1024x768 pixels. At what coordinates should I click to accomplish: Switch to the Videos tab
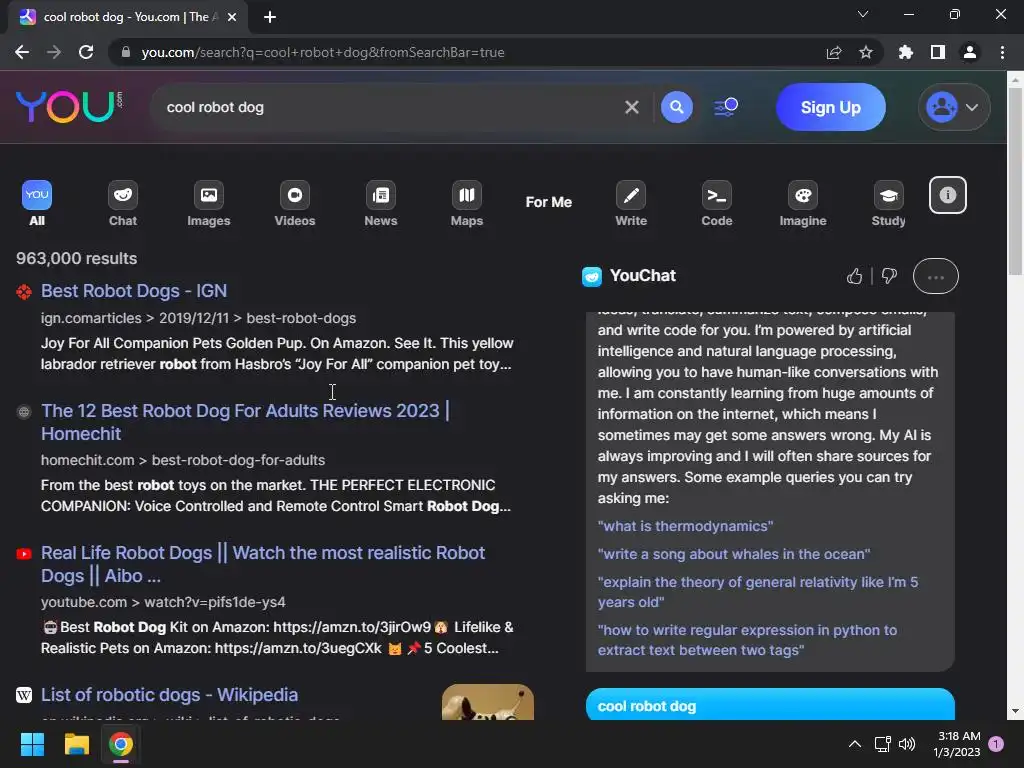(295, 204)
